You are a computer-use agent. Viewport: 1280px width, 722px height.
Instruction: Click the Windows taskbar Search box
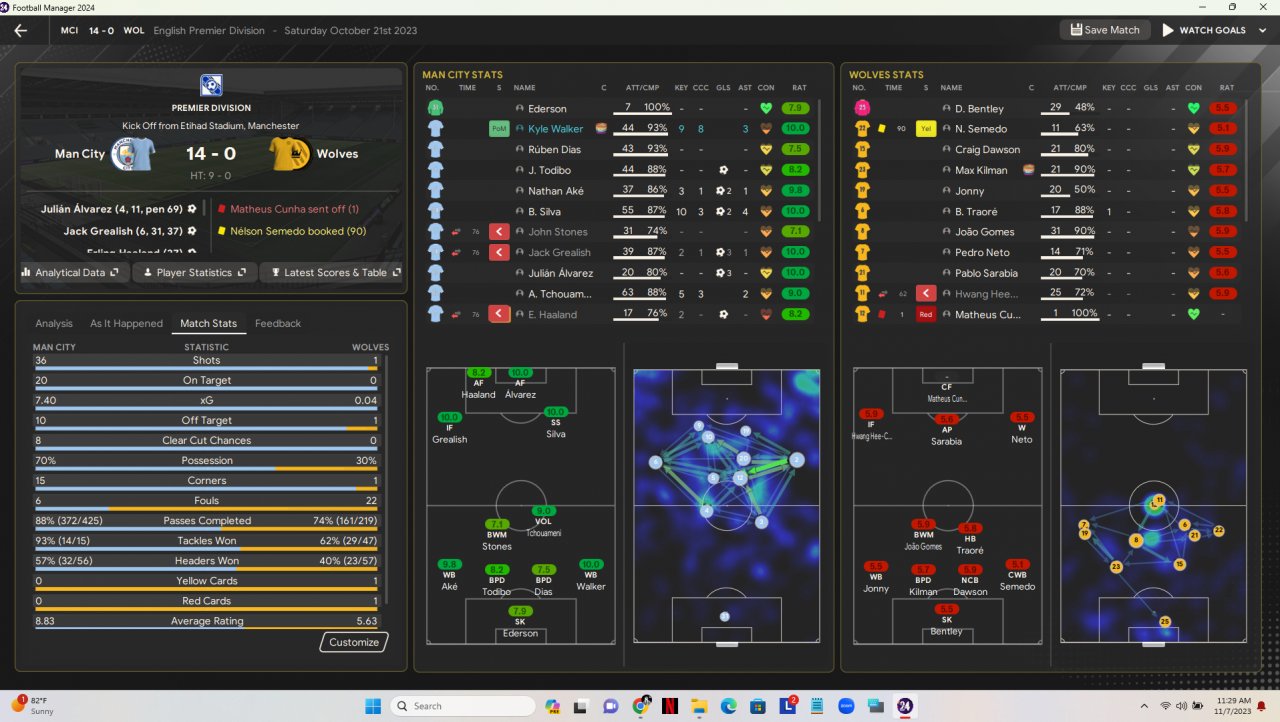(461, 705)
